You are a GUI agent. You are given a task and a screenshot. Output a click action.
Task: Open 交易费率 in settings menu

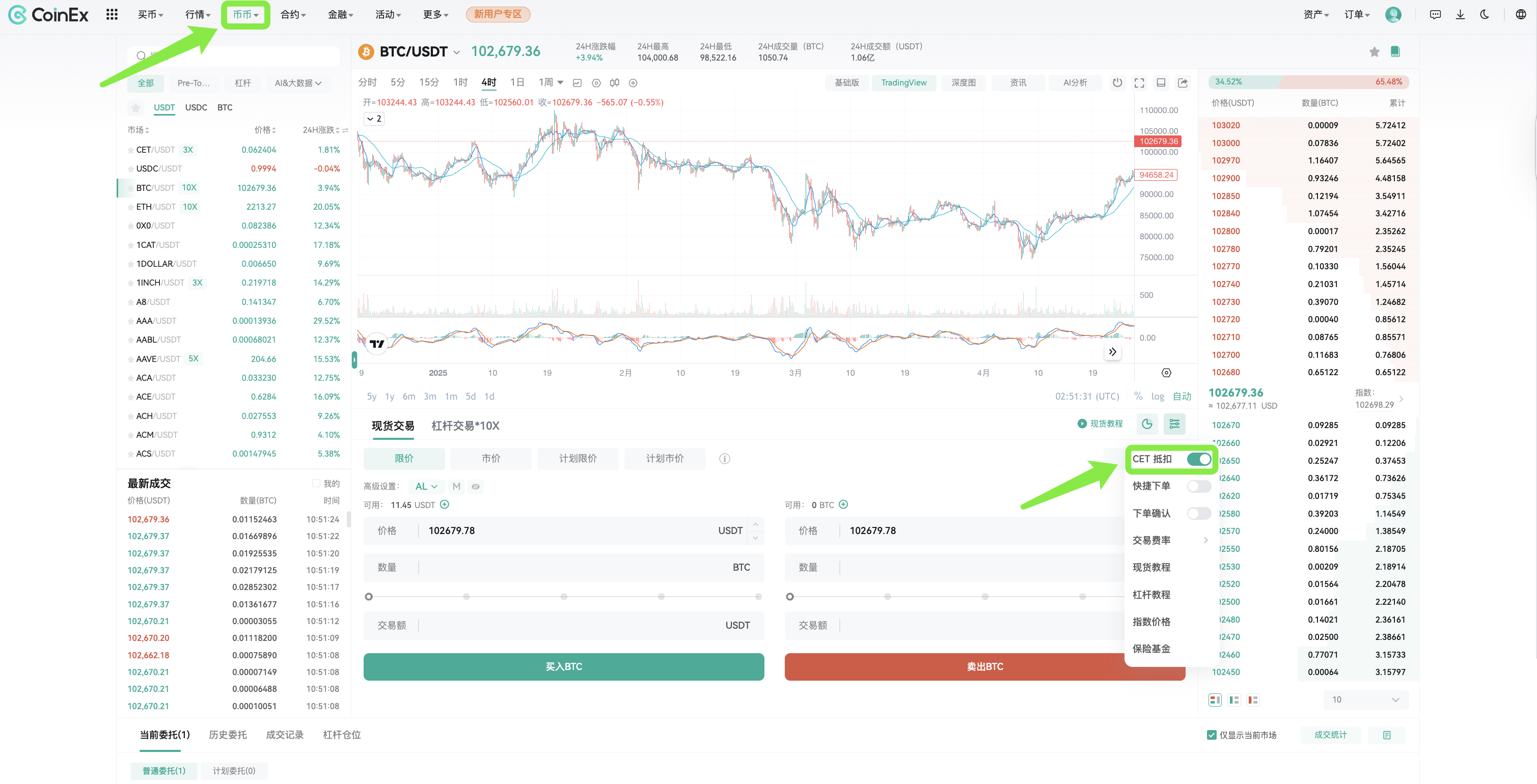tap(1170, 541)
